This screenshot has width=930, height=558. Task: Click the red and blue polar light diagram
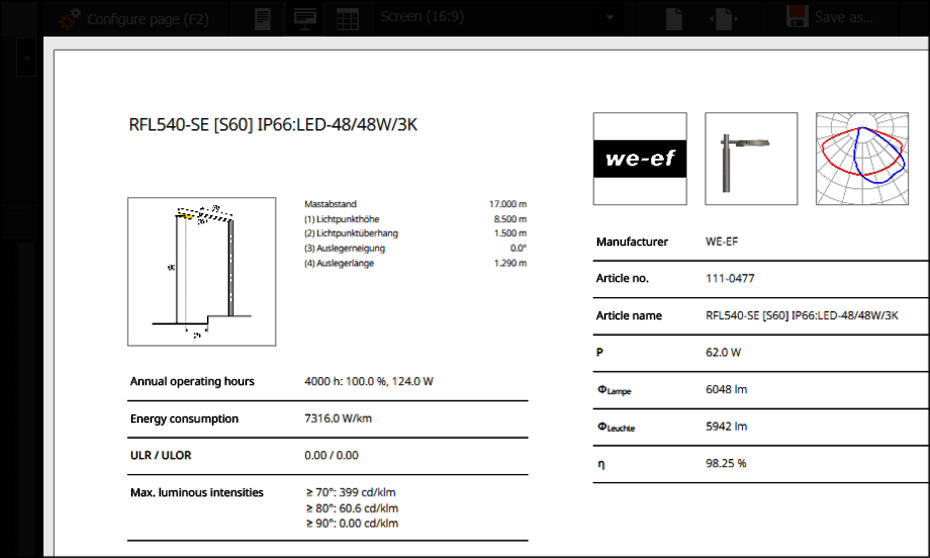(x=862, y=159)
